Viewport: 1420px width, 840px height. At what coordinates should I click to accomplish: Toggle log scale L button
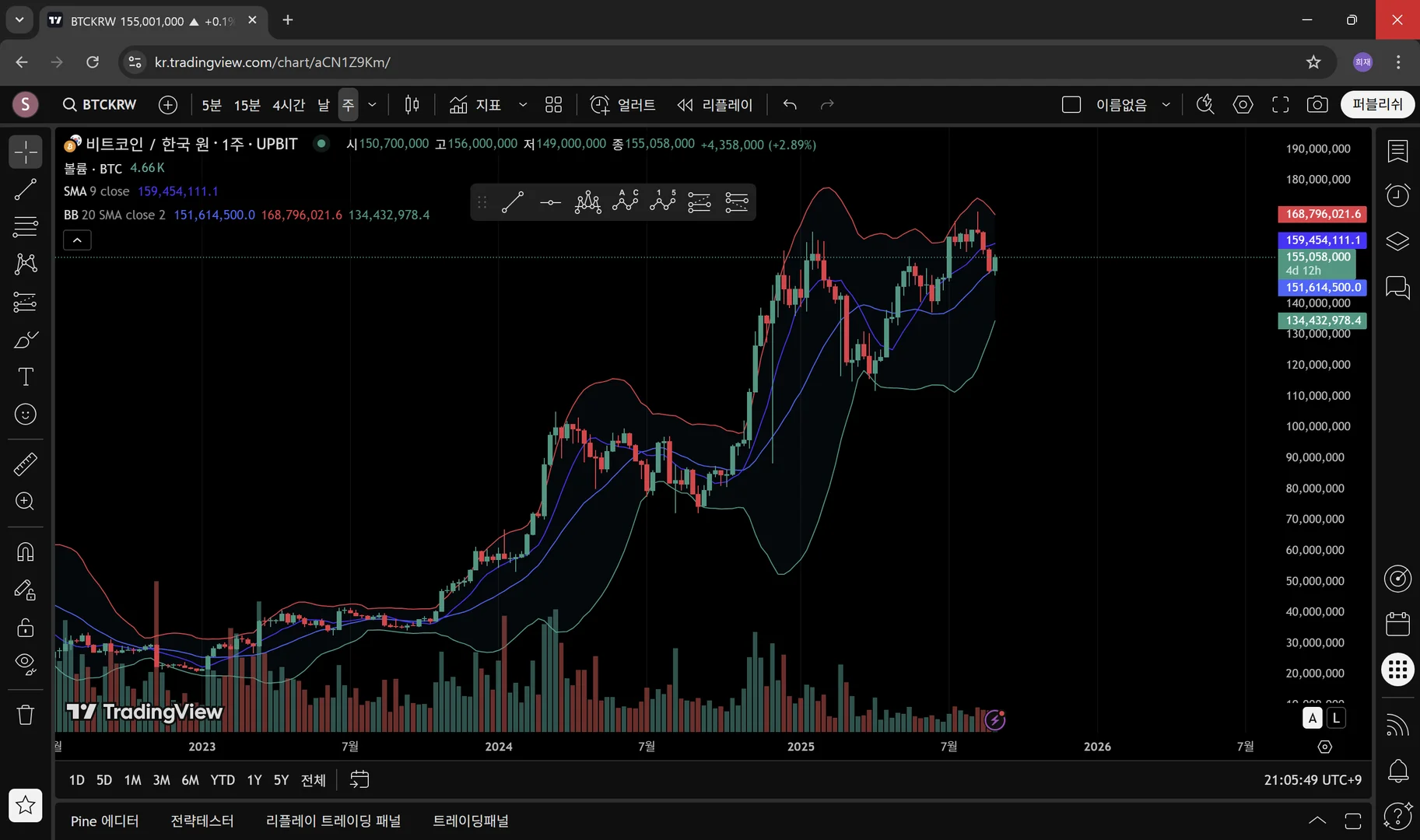(1336, 718)
